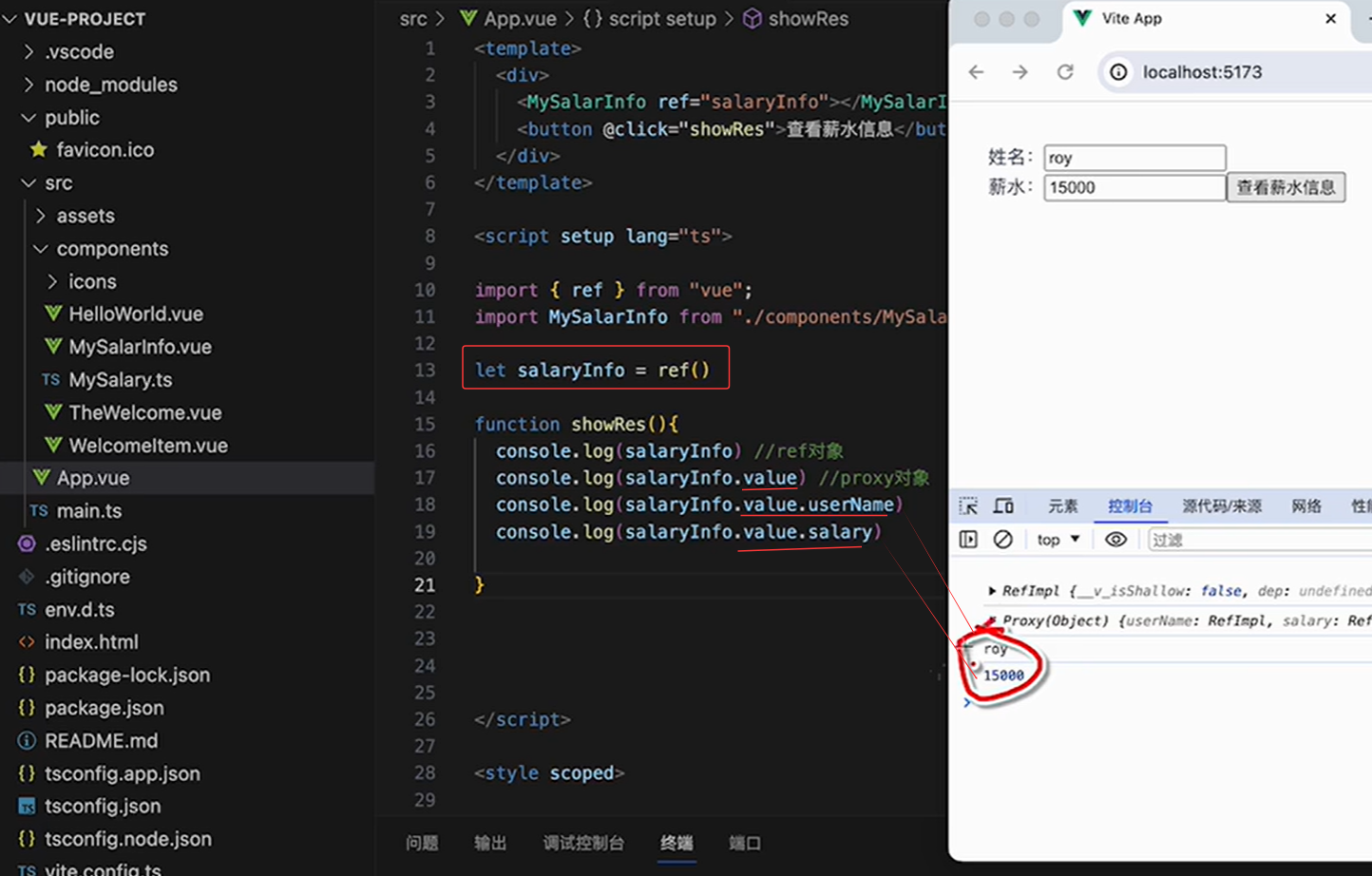Close the Vite App browser tab
The width and height of the screenshot is (1372, 876).
[1330, 19]
